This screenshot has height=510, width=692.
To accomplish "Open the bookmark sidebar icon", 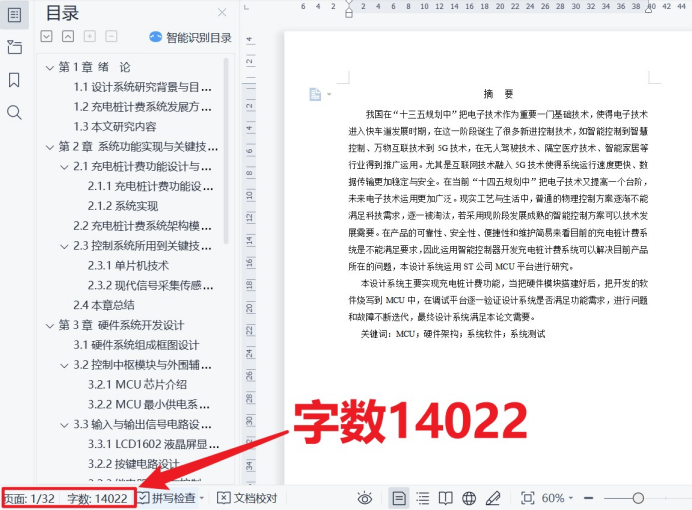I will [x=14, y=80].
